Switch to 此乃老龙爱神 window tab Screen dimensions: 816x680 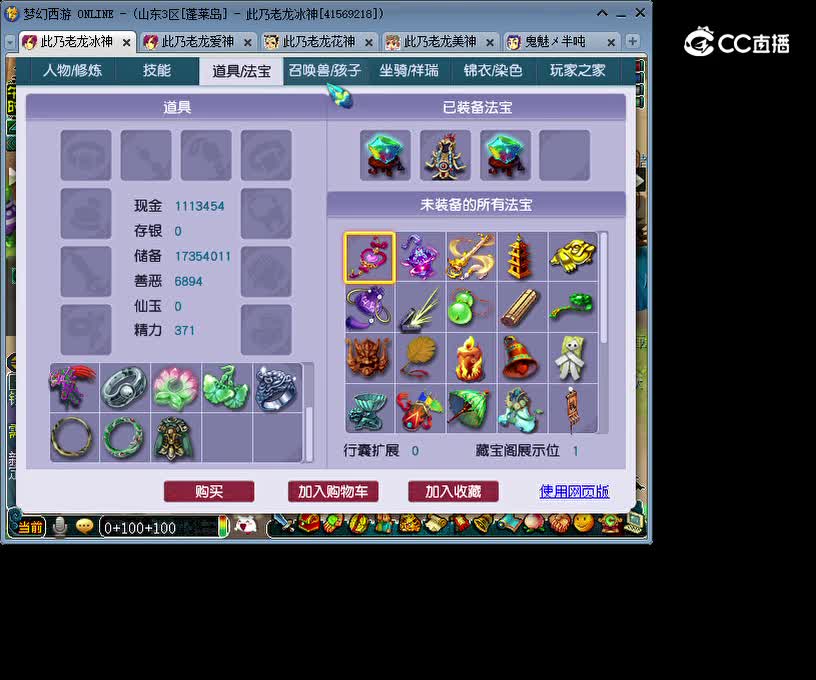(x=197, y=42)
